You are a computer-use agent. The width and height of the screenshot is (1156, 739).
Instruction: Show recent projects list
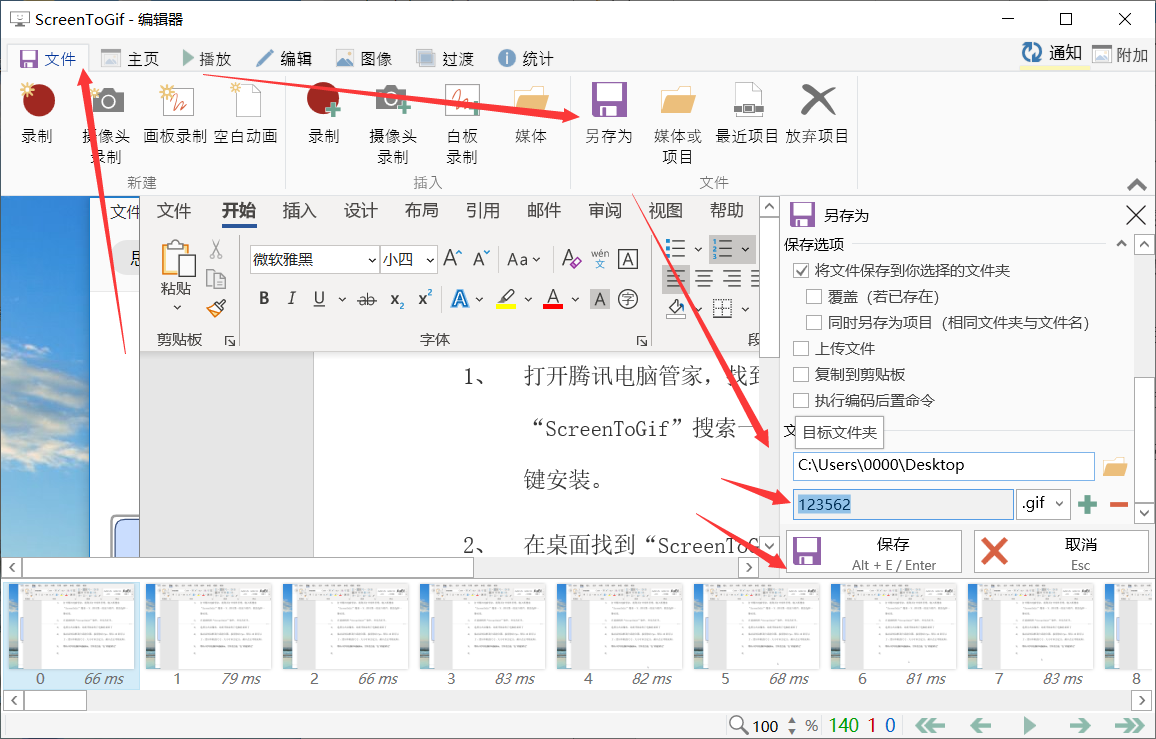click(x=747, y=114)
